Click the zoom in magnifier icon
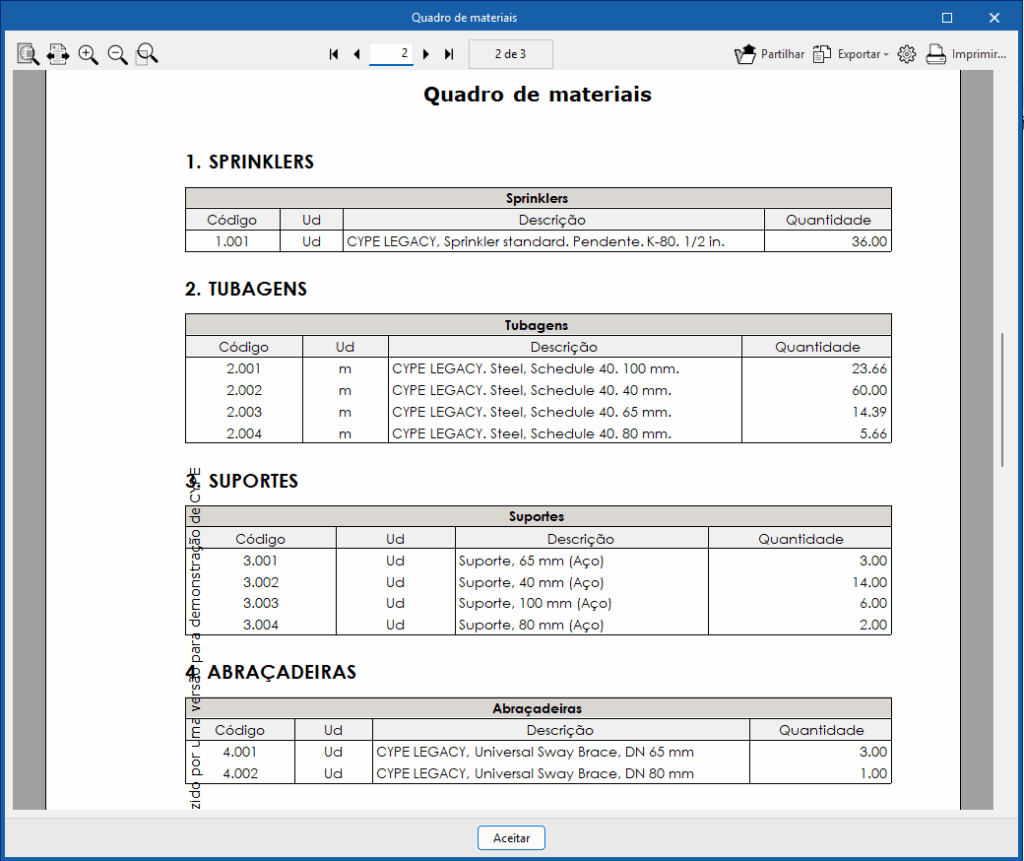Screen dimensions: 1024x861 [x=88, y=54]
